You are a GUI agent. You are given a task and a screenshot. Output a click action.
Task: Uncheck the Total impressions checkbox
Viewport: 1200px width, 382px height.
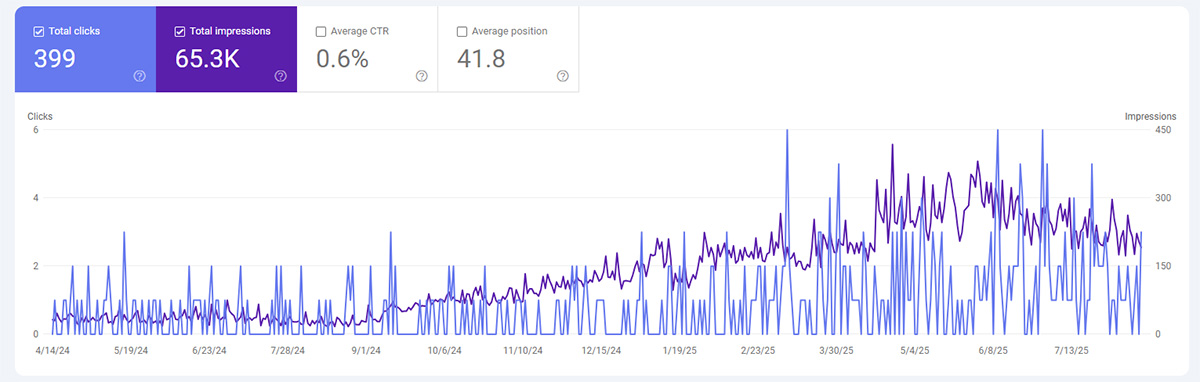click(x=180, y=31)
